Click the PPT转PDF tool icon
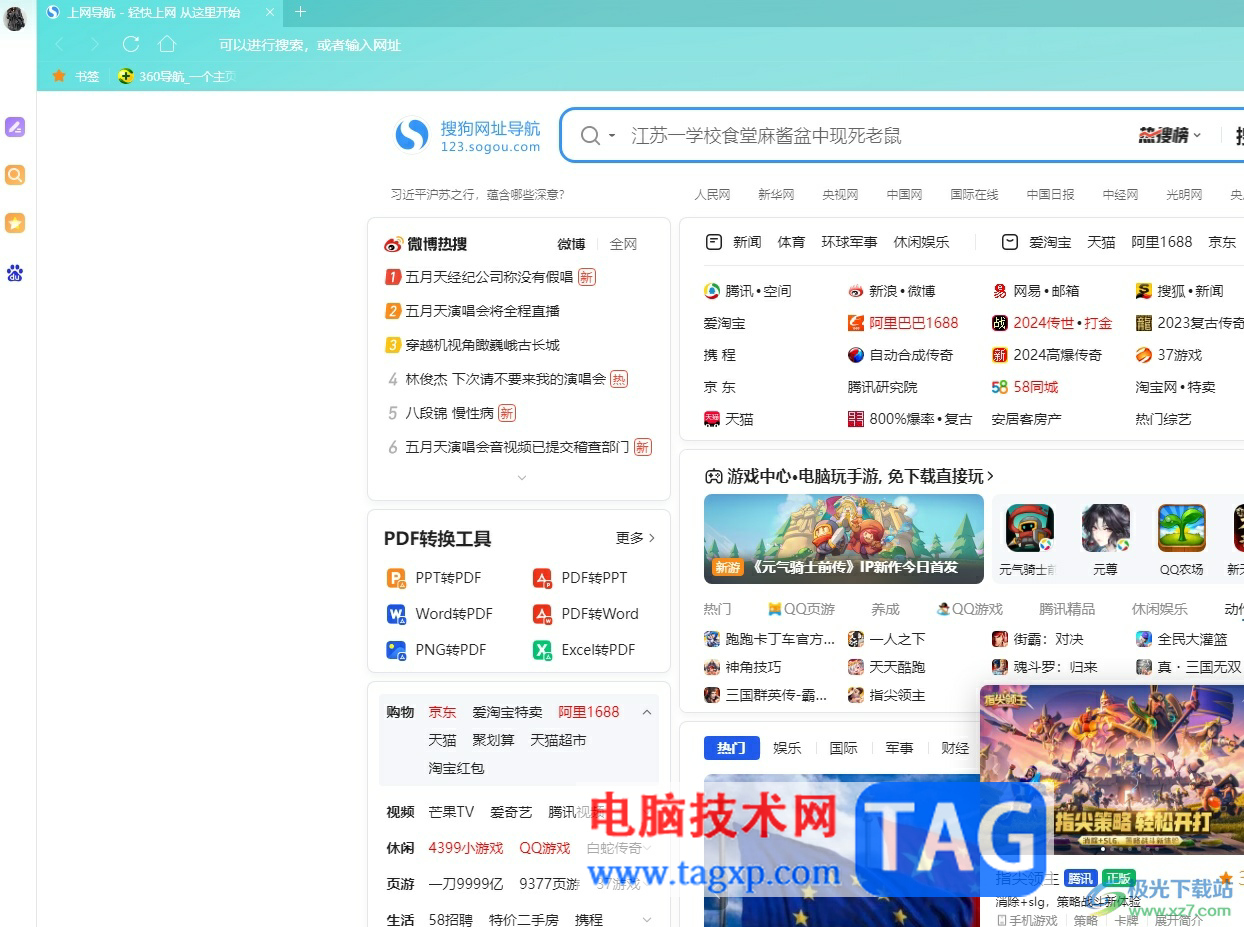This screenshot has width=1244, height=927. 397,578
